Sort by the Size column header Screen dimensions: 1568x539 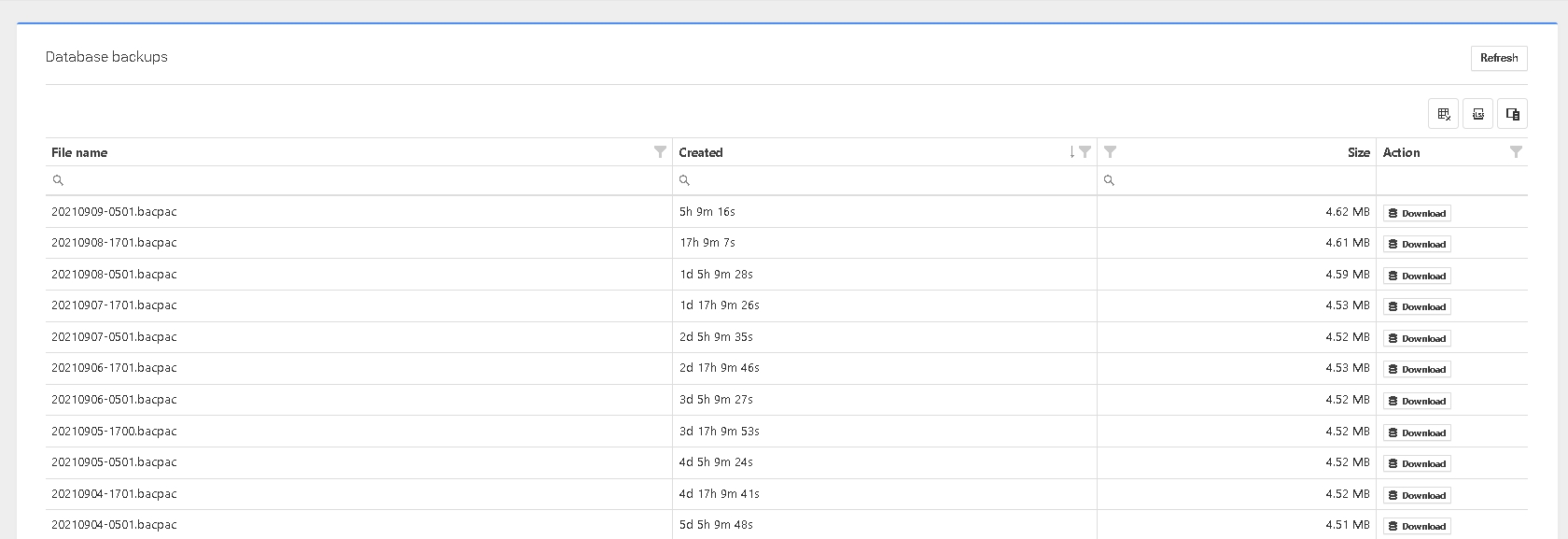tap(1358, 152)
